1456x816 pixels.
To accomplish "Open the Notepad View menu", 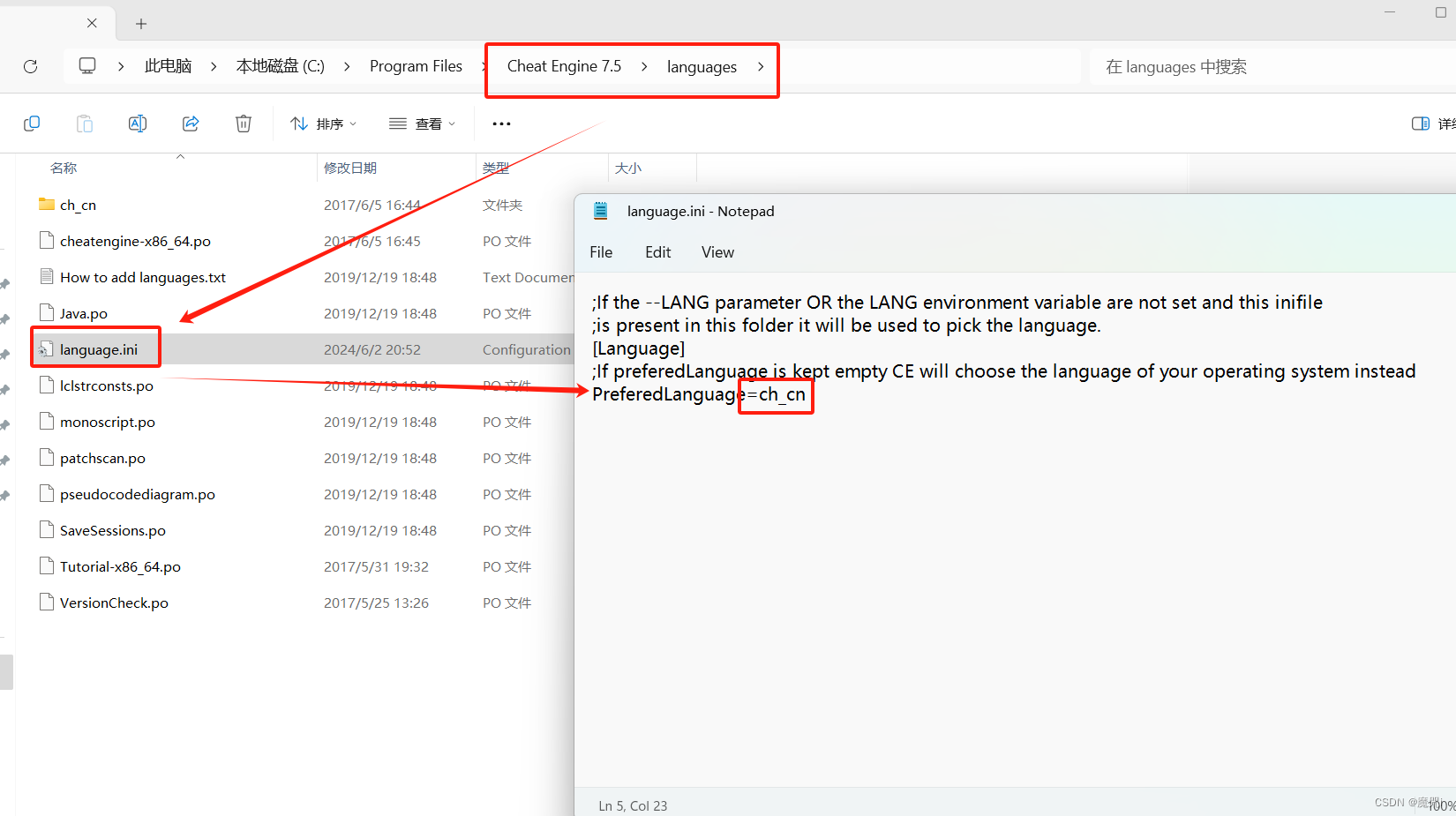I will [x=717, y=252].
